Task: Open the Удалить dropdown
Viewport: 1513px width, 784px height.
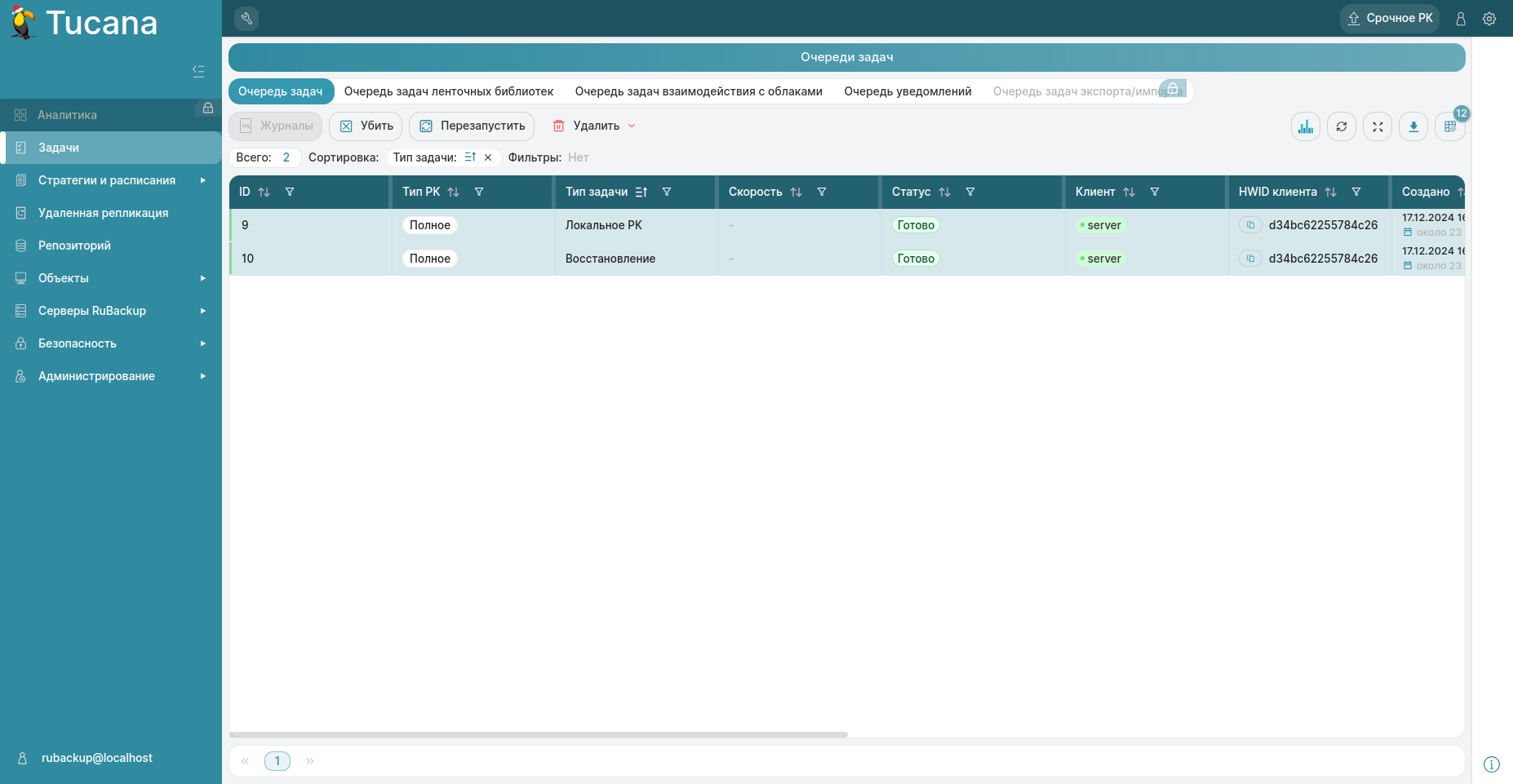Action: [631, 126]
